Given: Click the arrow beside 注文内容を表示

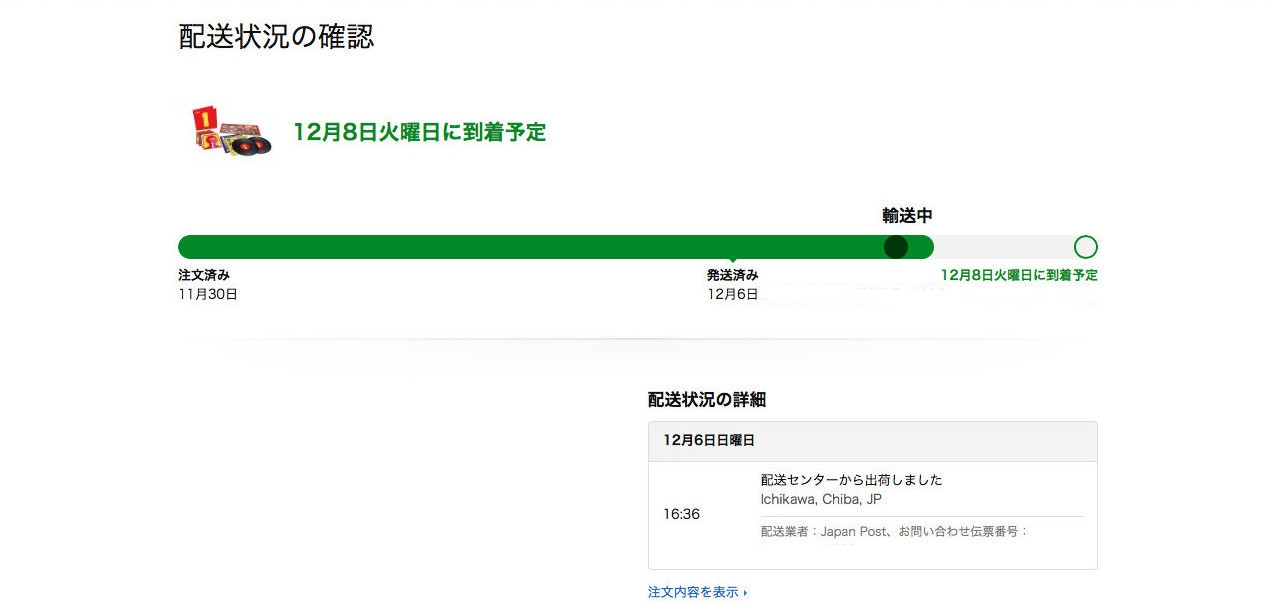Looking at the screenshot, I should pos(746,593).
